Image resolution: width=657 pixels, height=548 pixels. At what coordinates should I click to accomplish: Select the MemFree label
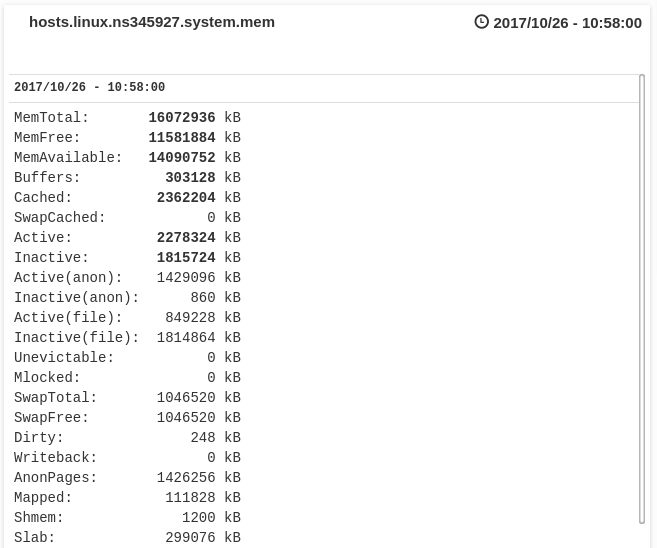pos(47,138)
